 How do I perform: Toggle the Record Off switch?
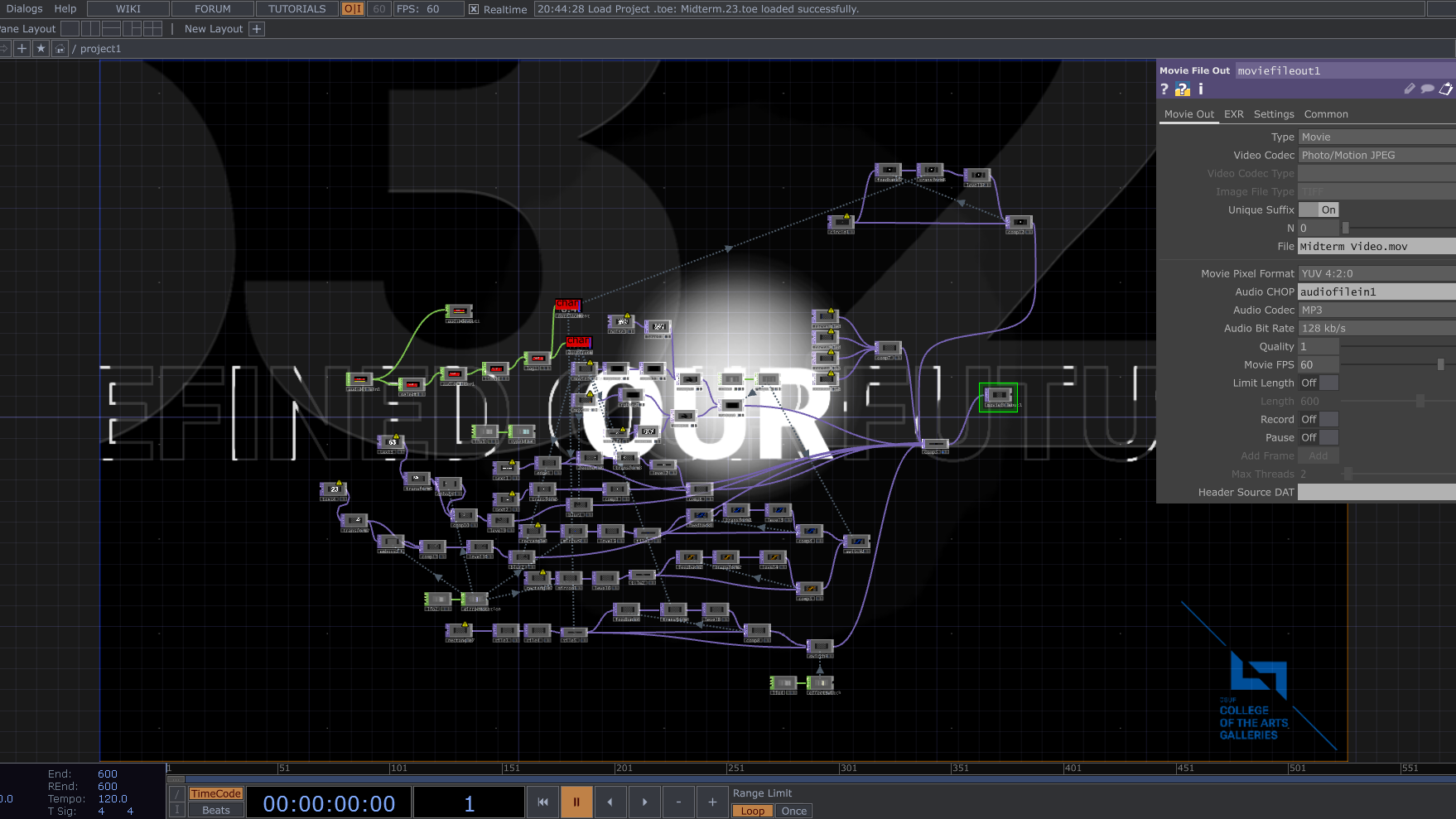pyautogui.click(x=1319, y=420)
